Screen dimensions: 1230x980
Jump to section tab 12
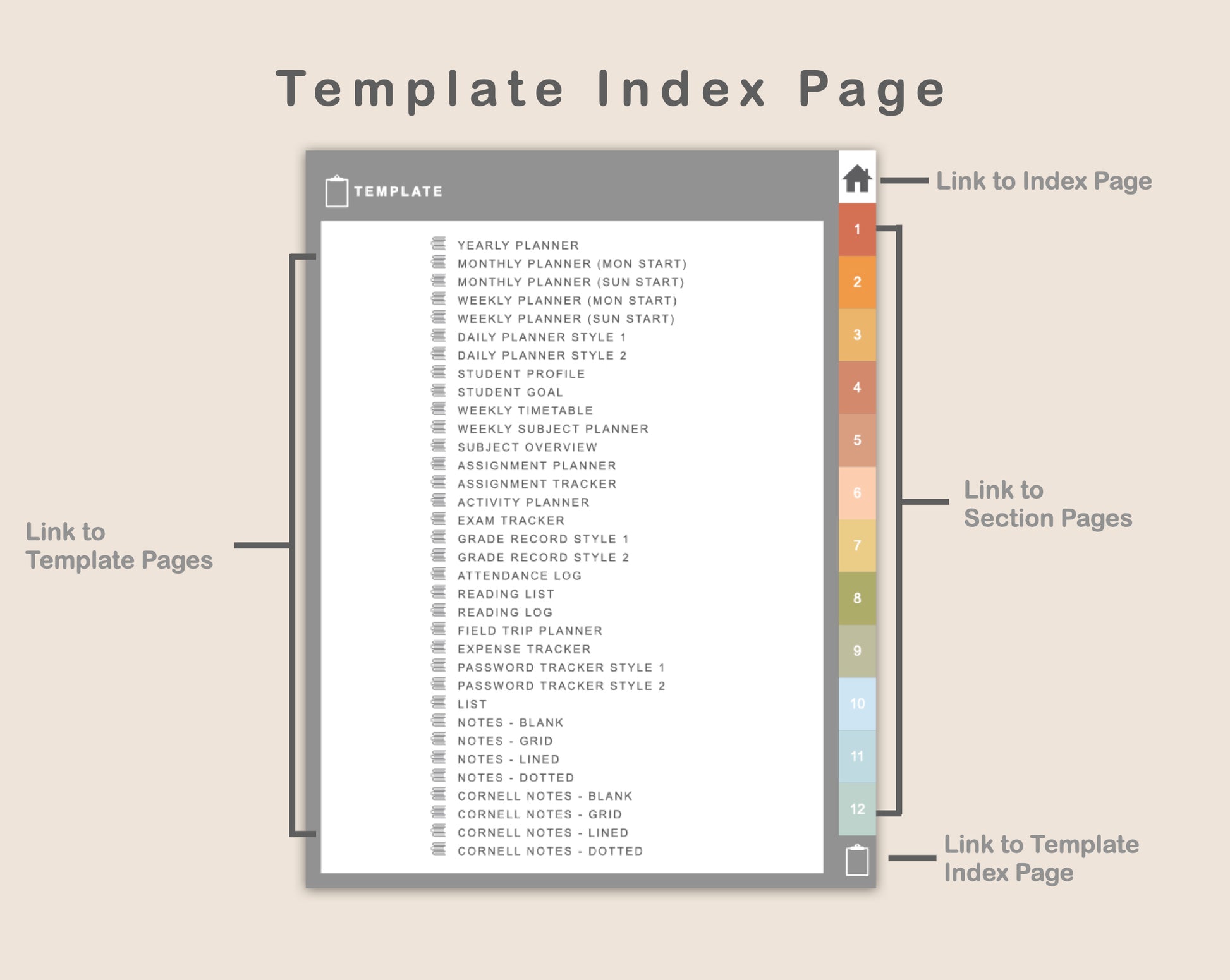(856, 809)
